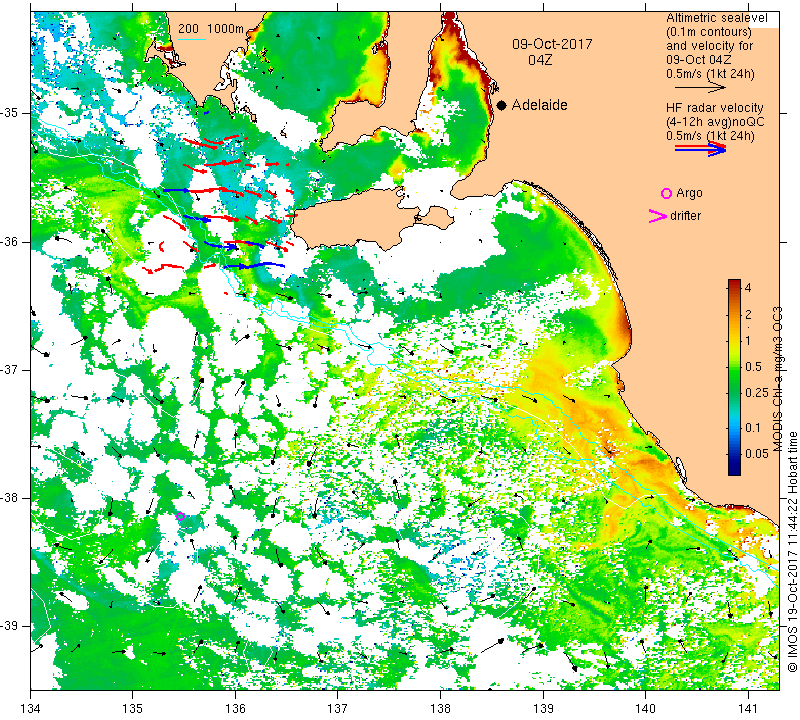Image resolution: width=800 pixels, height=720 pixels.
Task: Click the black Adelaide city marker dot
Action: click(502, 105)
